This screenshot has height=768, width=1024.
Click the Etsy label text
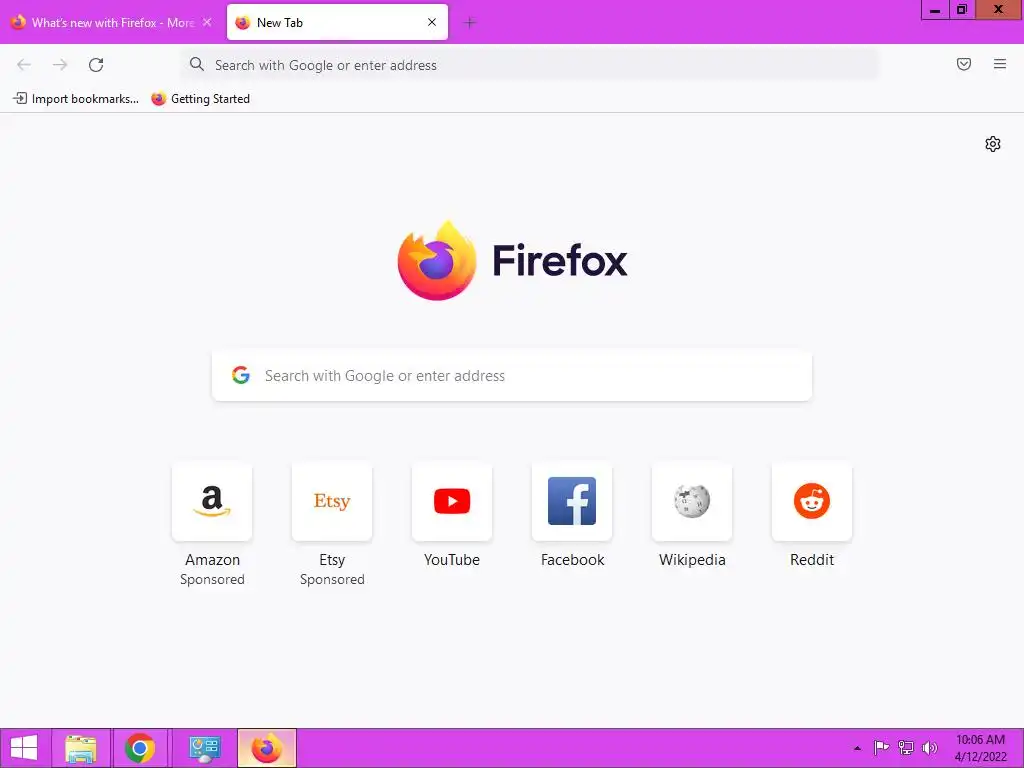pyautogui.click(x=332, y=560)
